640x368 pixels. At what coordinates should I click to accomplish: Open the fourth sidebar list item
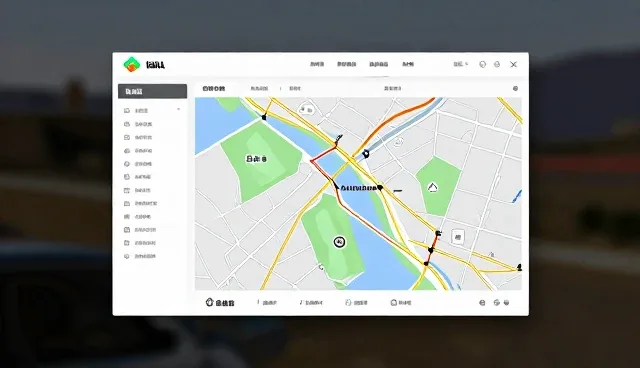(138, 151)
